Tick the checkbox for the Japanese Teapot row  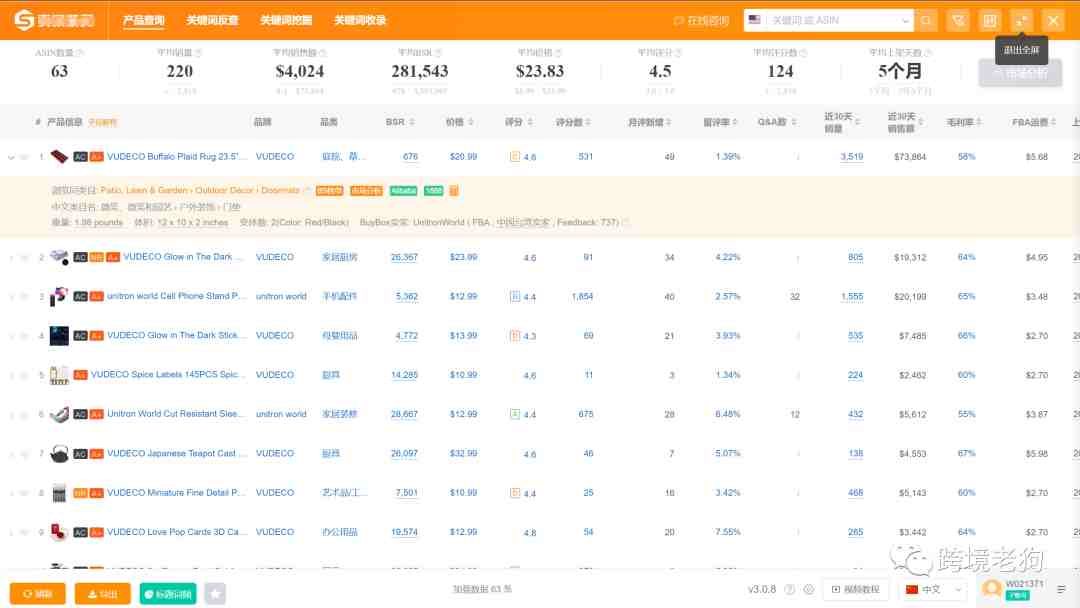click(25, 454)
